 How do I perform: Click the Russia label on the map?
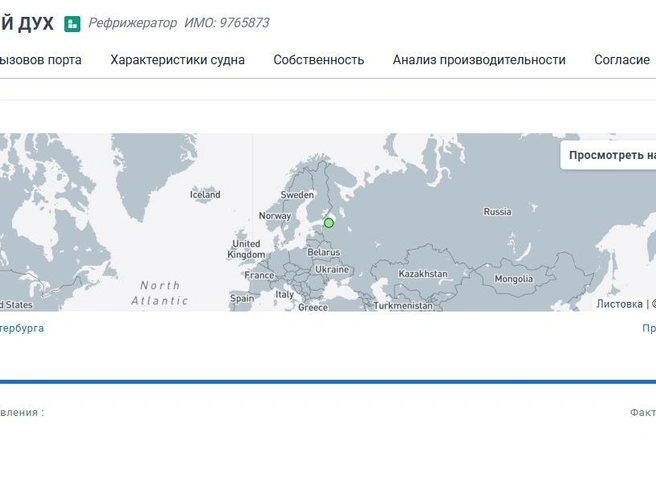[497, 212]
